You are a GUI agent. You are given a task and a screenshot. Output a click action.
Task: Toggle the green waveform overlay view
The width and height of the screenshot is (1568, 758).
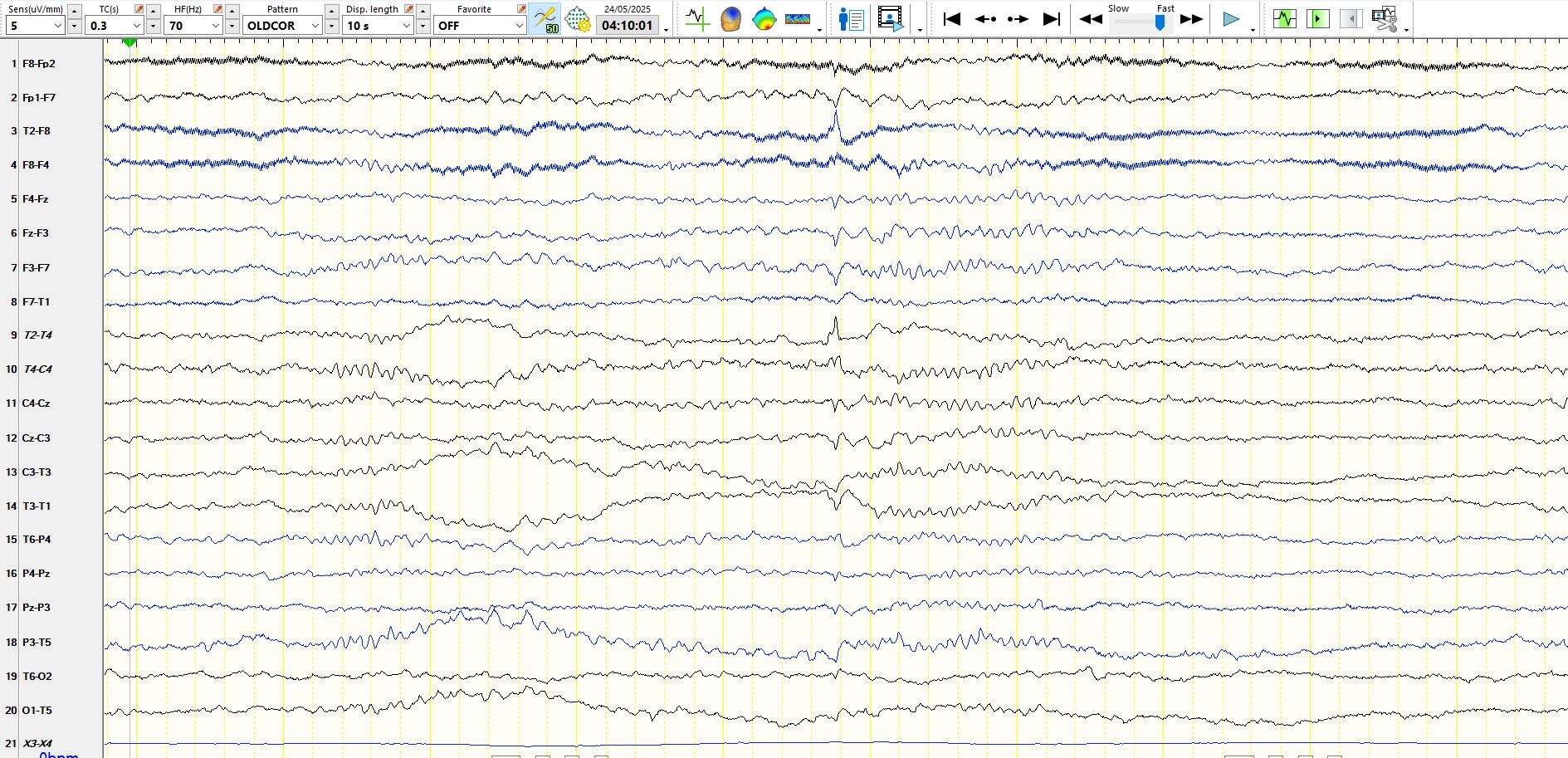click(1285, 18)
